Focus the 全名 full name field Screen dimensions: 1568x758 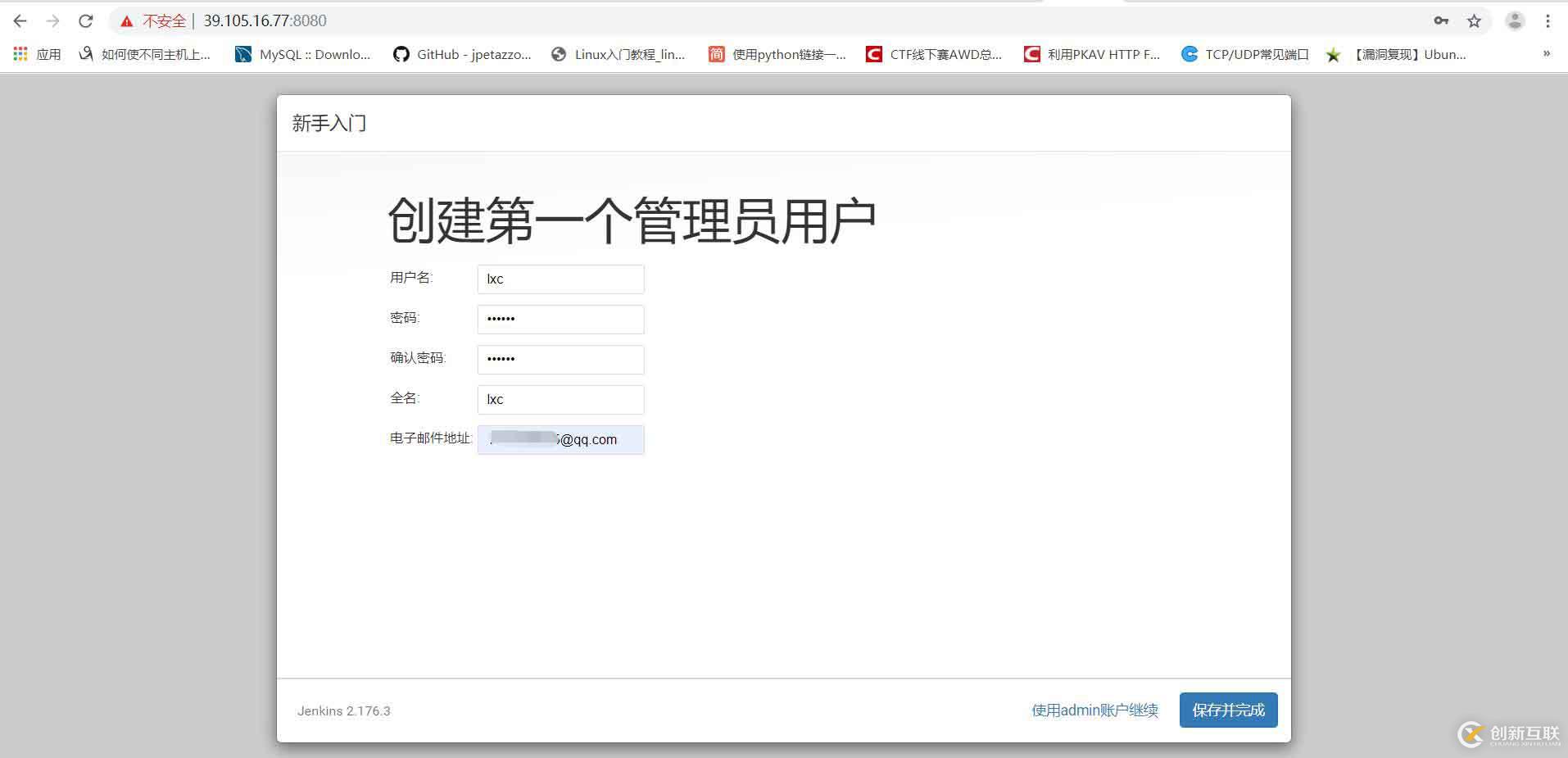tap(560, 400)
